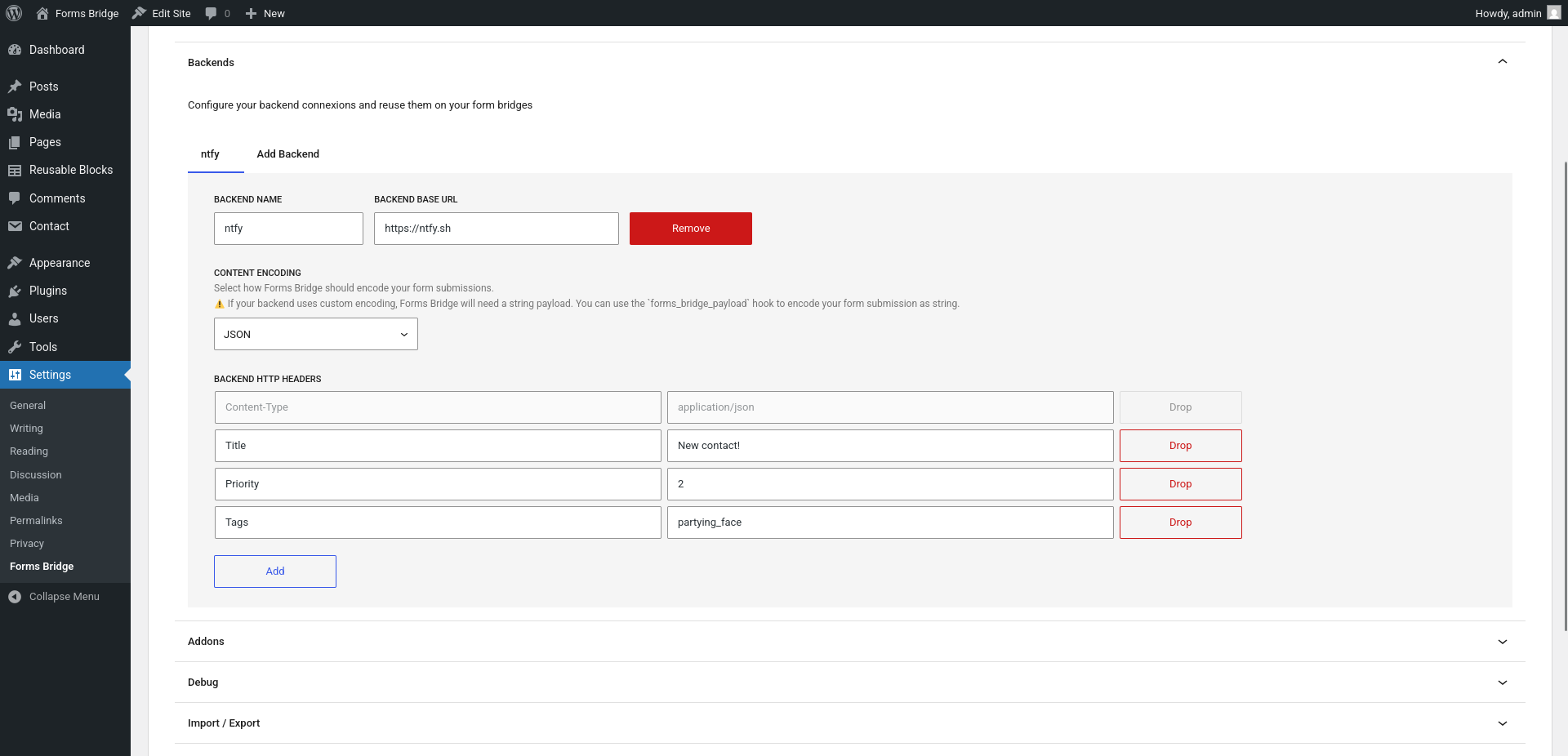The image size is (1568, 756).
Task: Expand the Debug section
Action: (850, 683)
